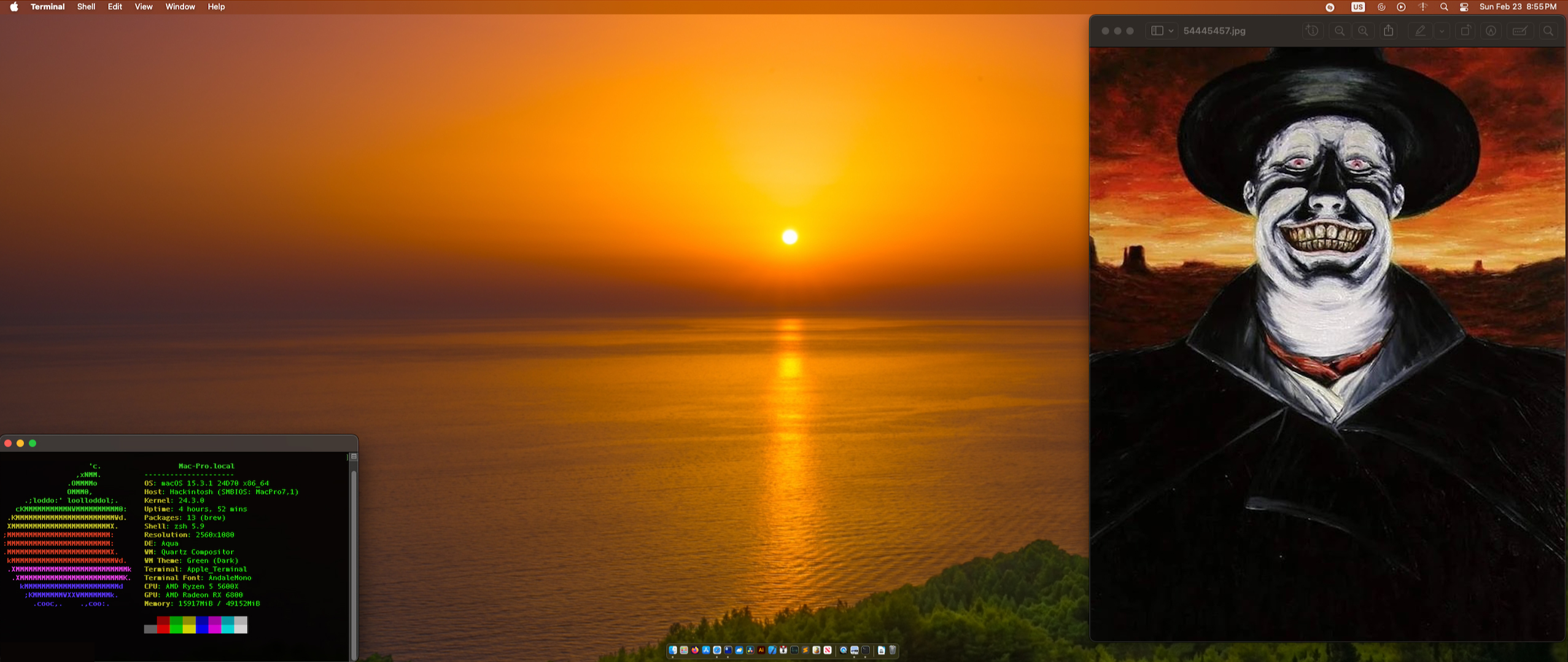Open the Now Playing menu bar icon

tap(1401, 7)
